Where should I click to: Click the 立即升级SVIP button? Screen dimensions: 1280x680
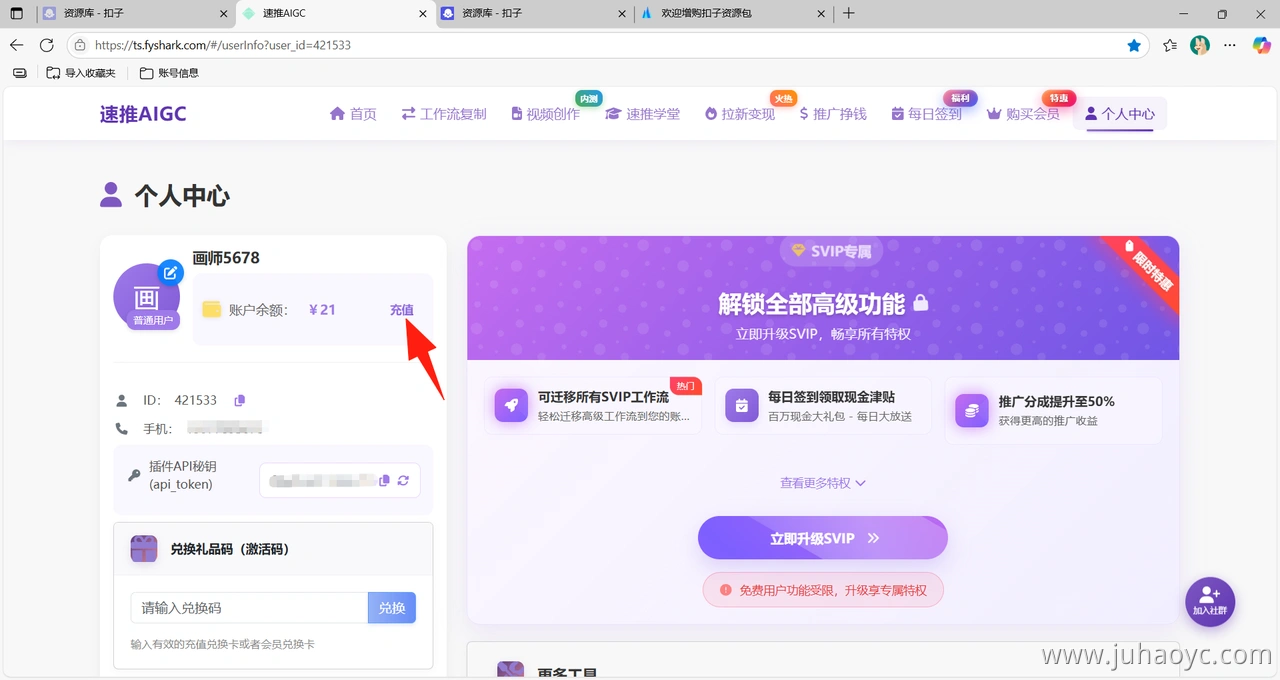(x=823, y=538)
